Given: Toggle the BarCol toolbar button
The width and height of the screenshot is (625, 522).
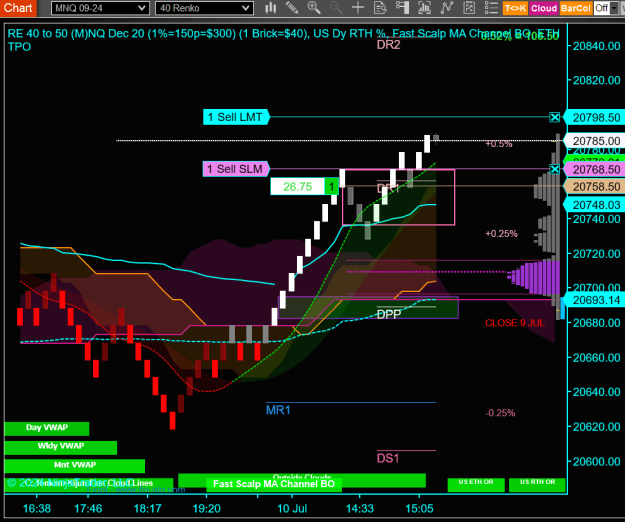Looking at the screenshot, I should [575, 8].
